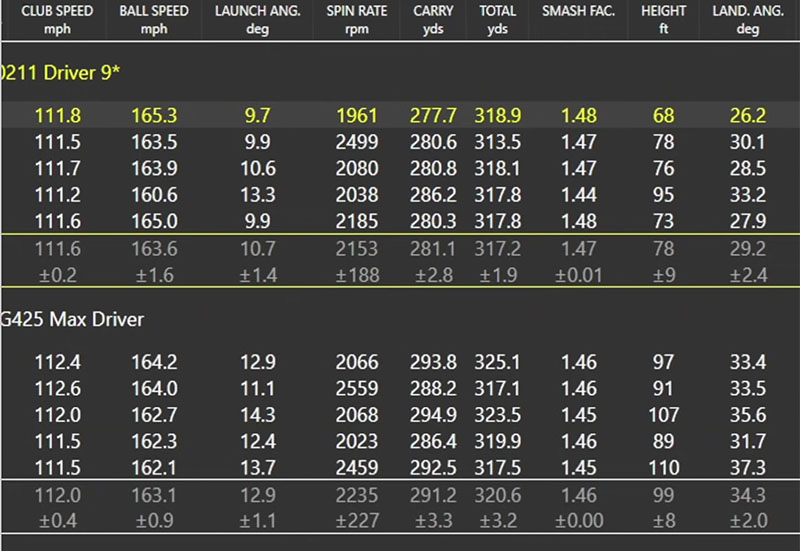Select total distance value 318.1
800x551 pixels.
498,168
